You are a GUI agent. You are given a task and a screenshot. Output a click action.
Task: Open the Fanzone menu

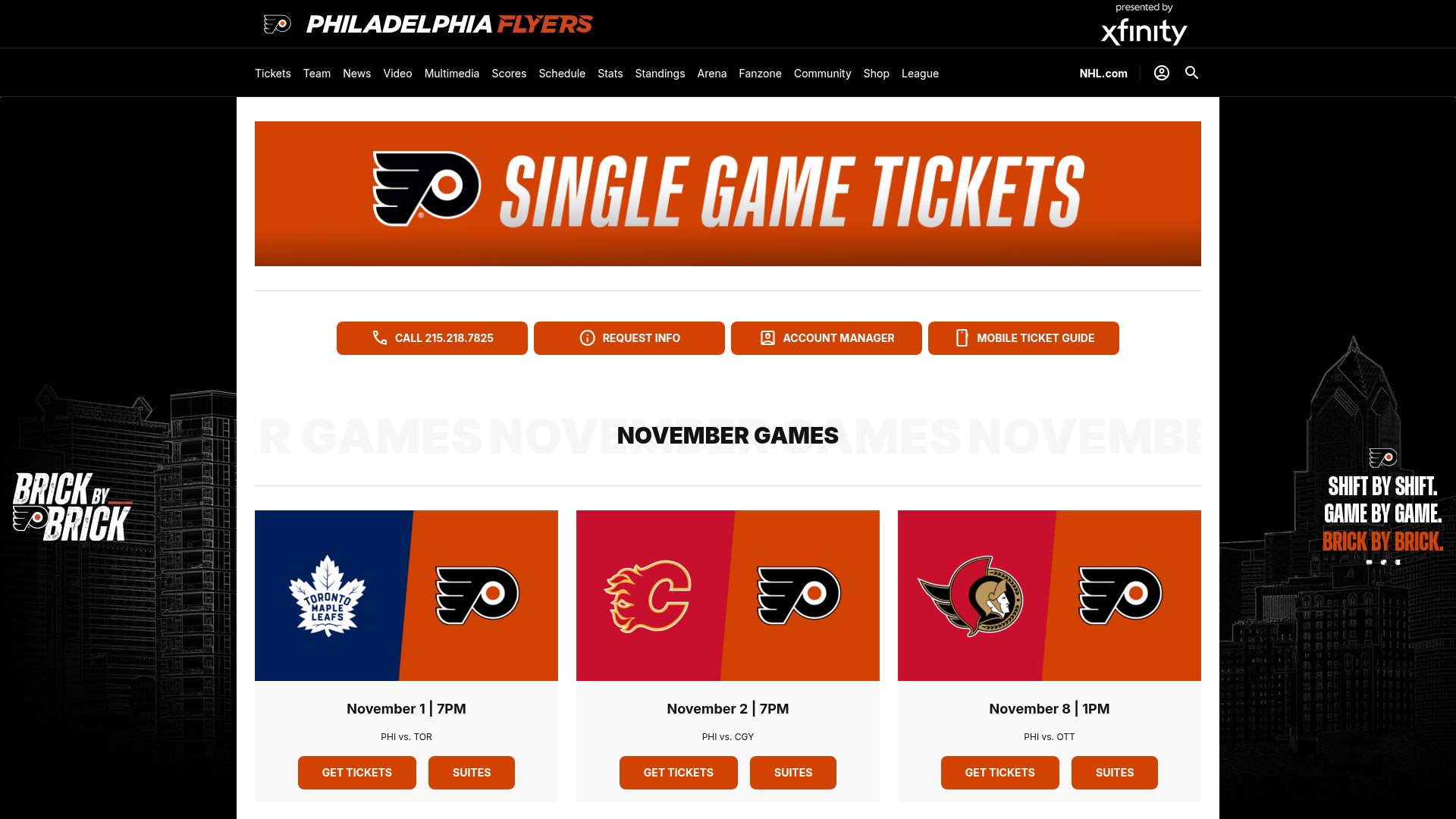coord(760,74)
